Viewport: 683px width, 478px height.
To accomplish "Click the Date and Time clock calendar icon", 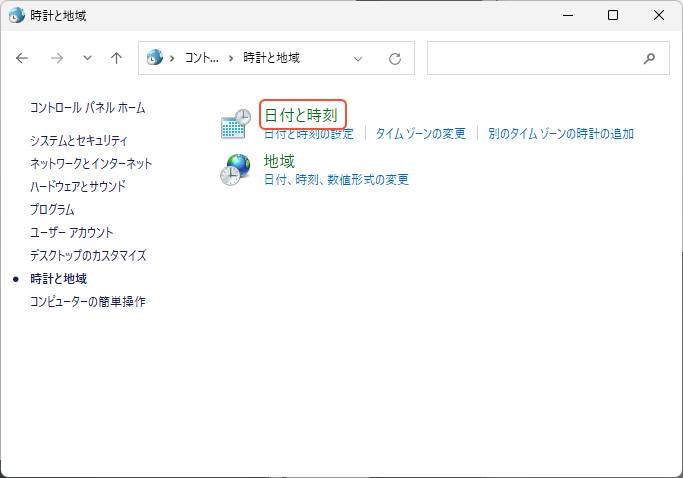I will pyautogui.click(x=235, y=123).
